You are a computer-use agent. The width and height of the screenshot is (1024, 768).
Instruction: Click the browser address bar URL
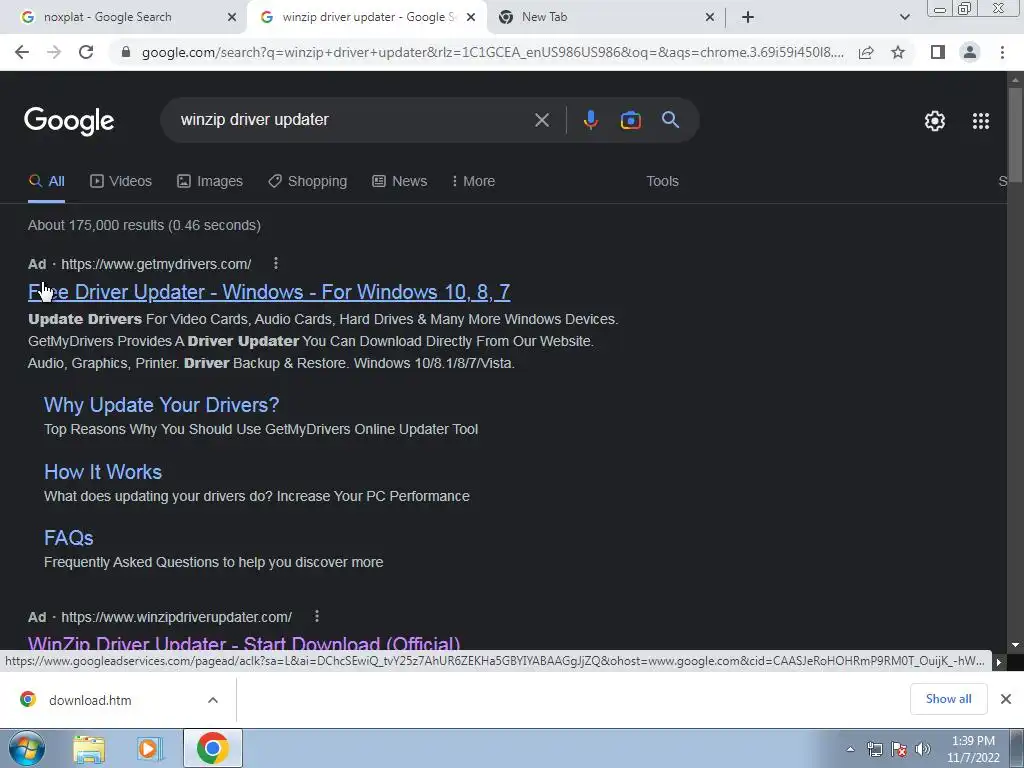coord(492,52)
